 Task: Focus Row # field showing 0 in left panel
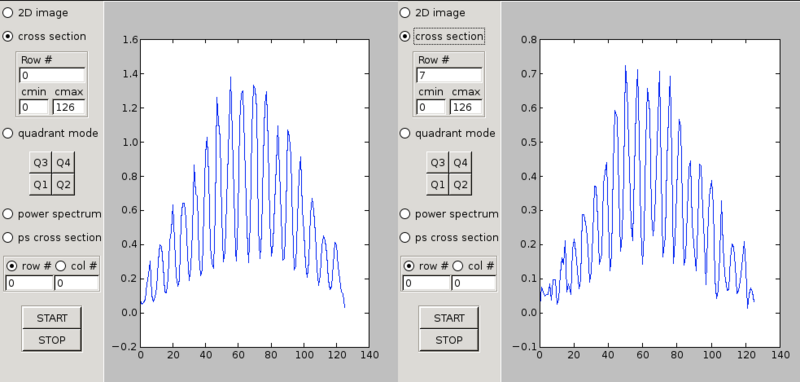52,75
